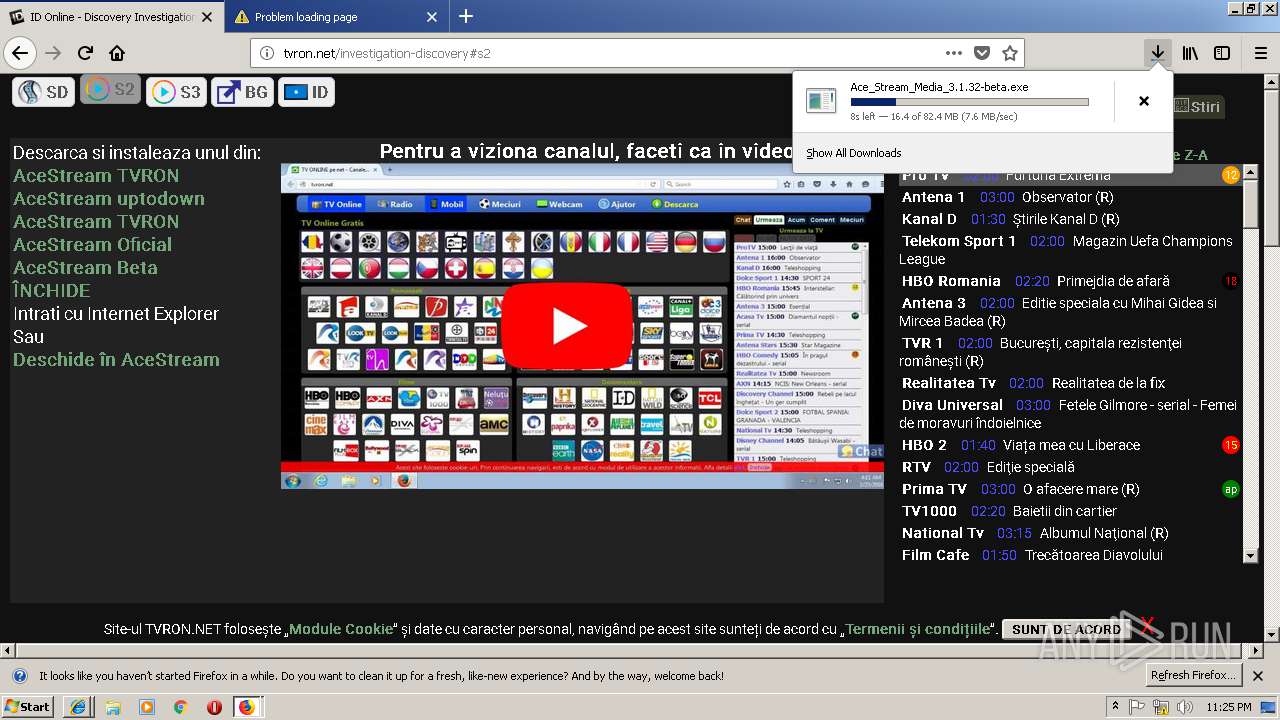Select the ID stream source
1280x720 pixels.
tap(306, 92)
